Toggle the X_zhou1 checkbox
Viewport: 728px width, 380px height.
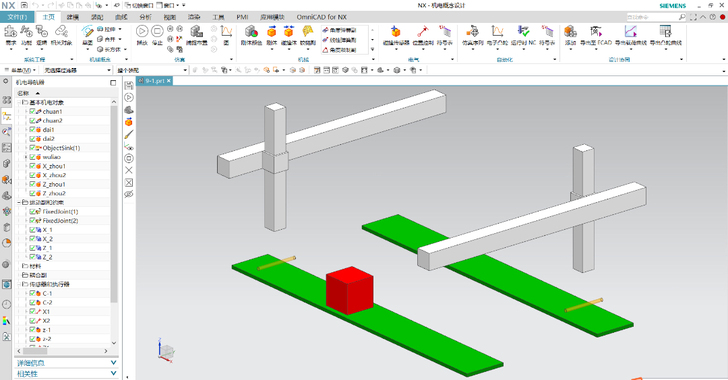(x=32, y=166)
